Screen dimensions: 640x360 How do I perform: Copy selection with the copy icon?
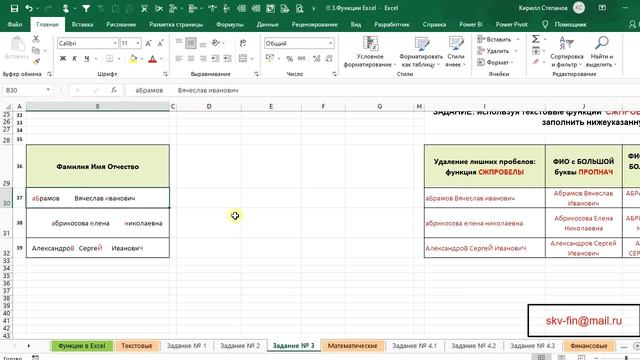(x=36, y=51)
